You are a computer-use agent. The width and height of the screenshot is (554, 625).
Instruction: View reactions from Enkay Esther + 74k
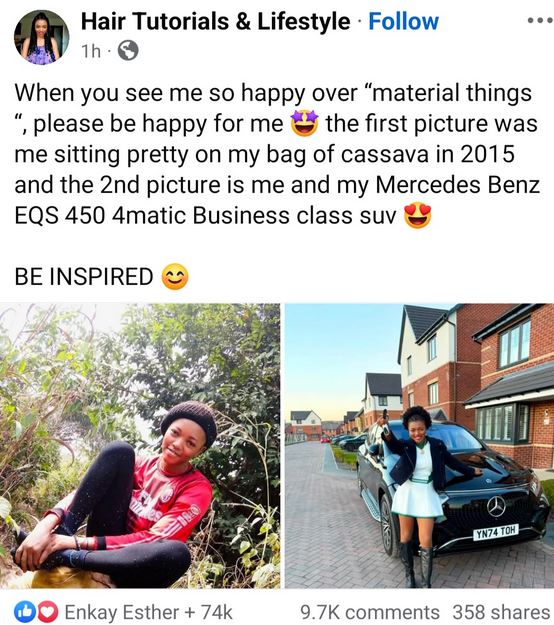(148, 612)
